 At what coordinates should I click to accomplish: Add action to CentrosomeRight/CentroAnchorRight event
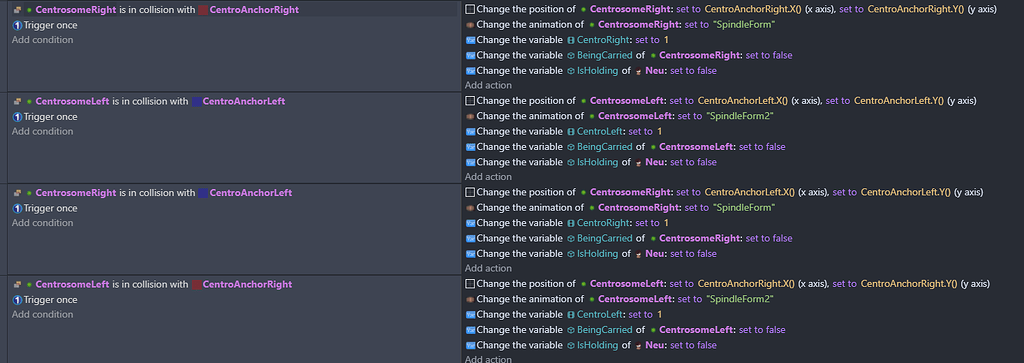click(488, 85)
